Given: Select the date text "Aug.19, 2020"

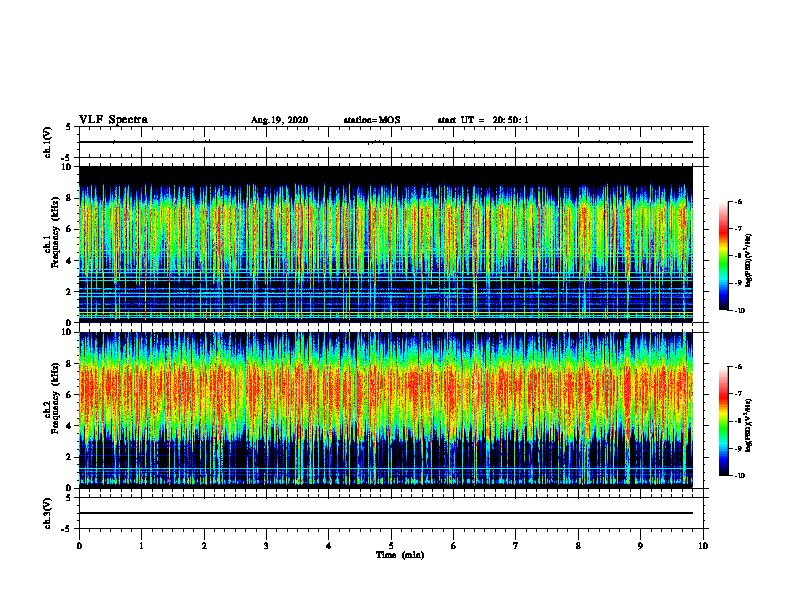Looking at the screenshot, I should click(x=279, y=120).
